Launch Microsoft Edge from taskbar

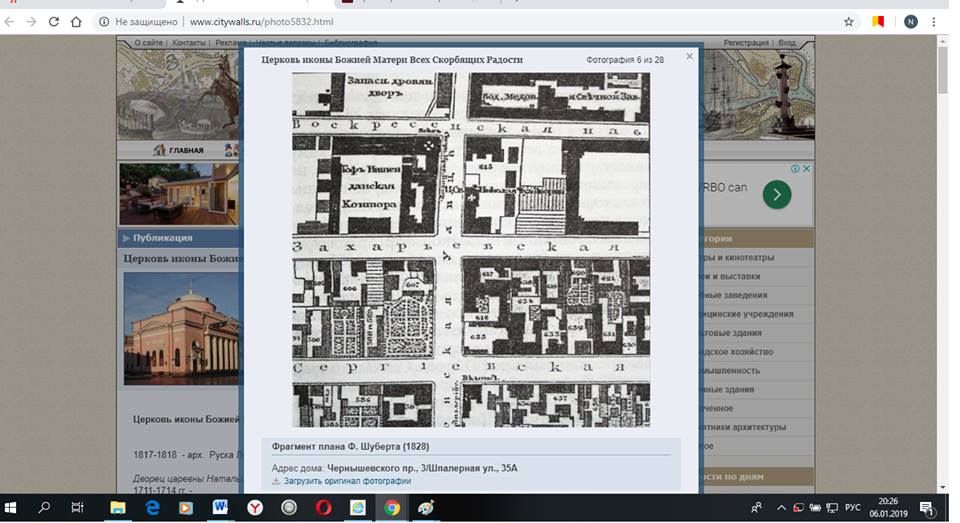[x=152, y=508]
